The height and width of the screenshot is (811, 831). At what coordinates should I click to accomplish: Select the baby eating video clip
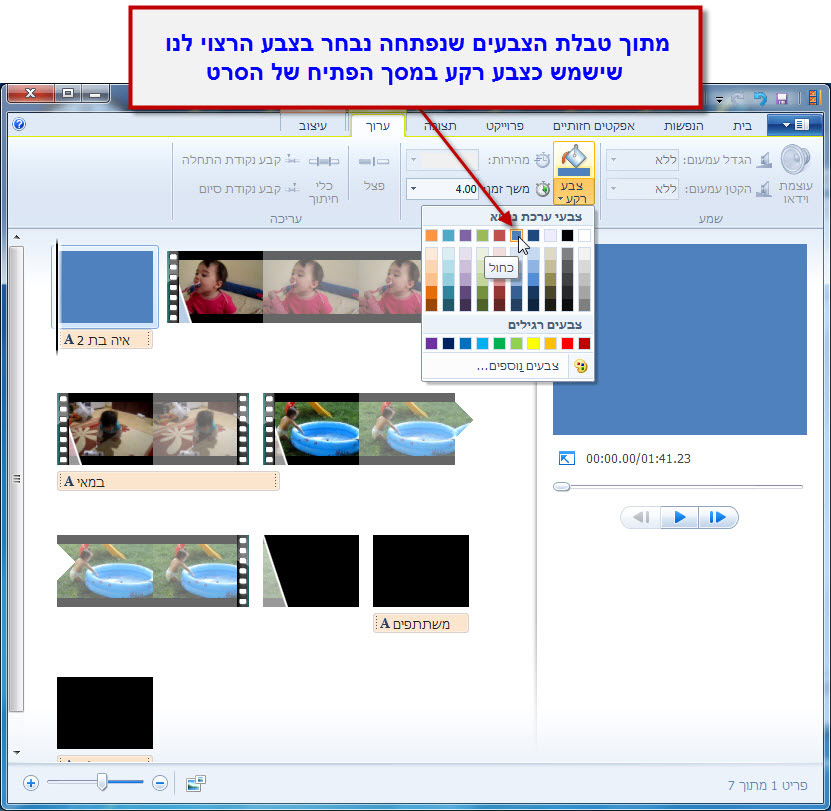294,287
